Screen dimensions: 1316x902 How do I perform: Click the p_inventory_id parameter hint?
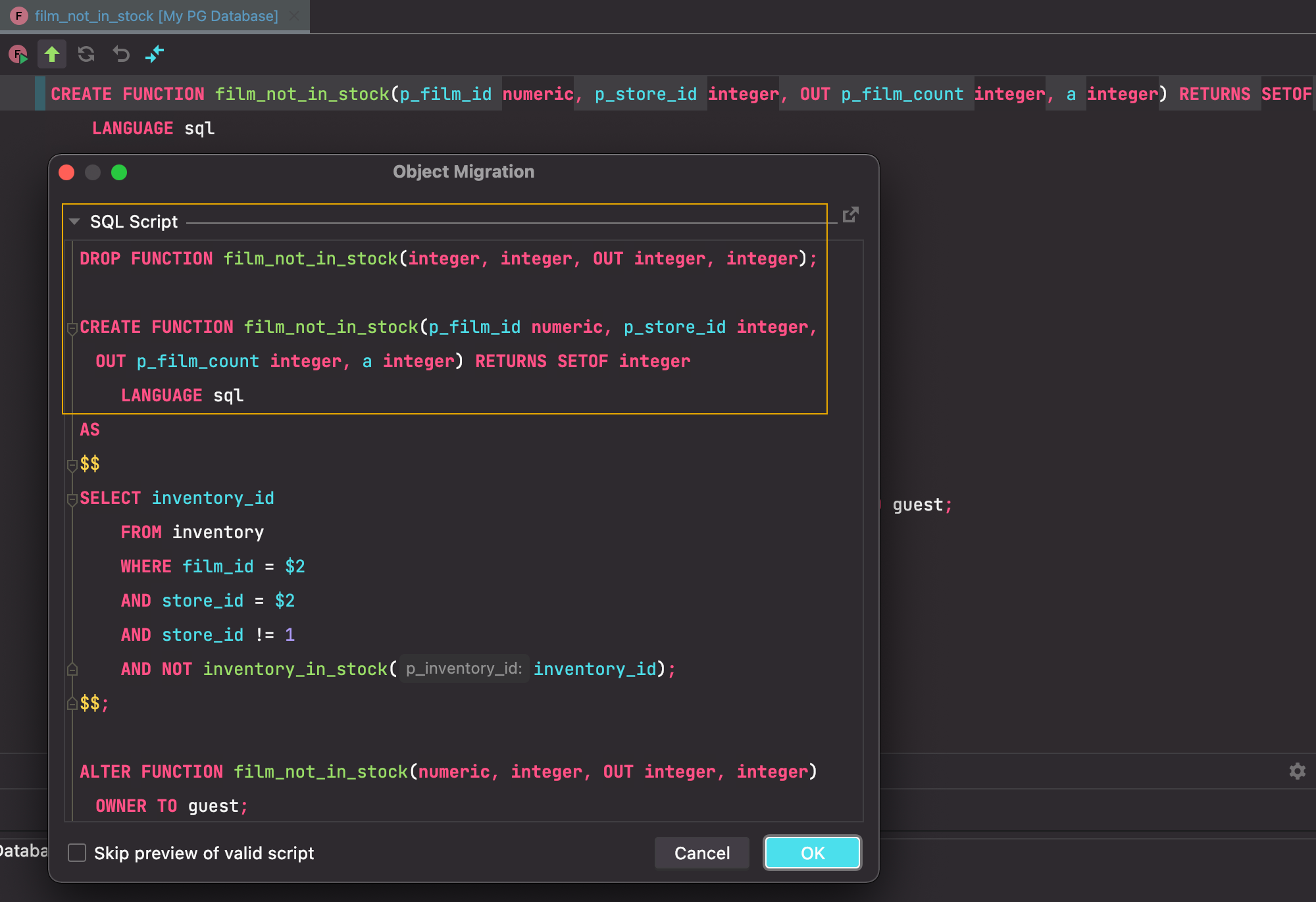464,669
